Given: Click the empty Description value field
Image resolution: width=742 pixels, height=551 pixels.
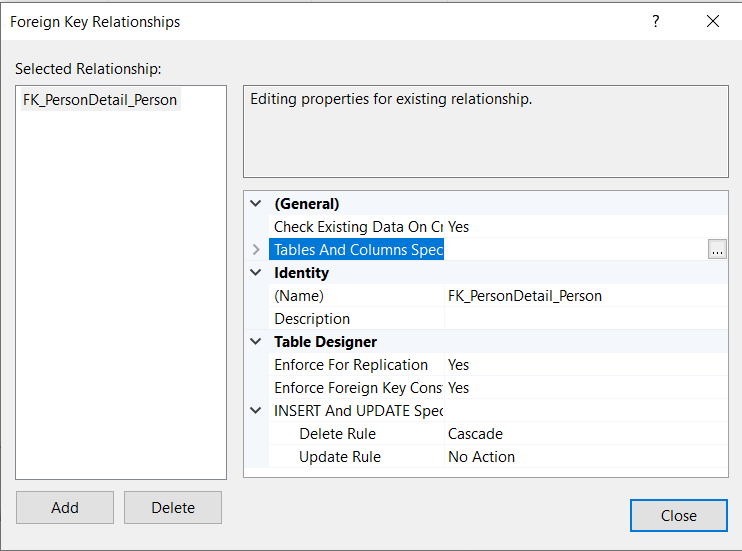Looking at the screenshot, I should (x=585, y=319).
